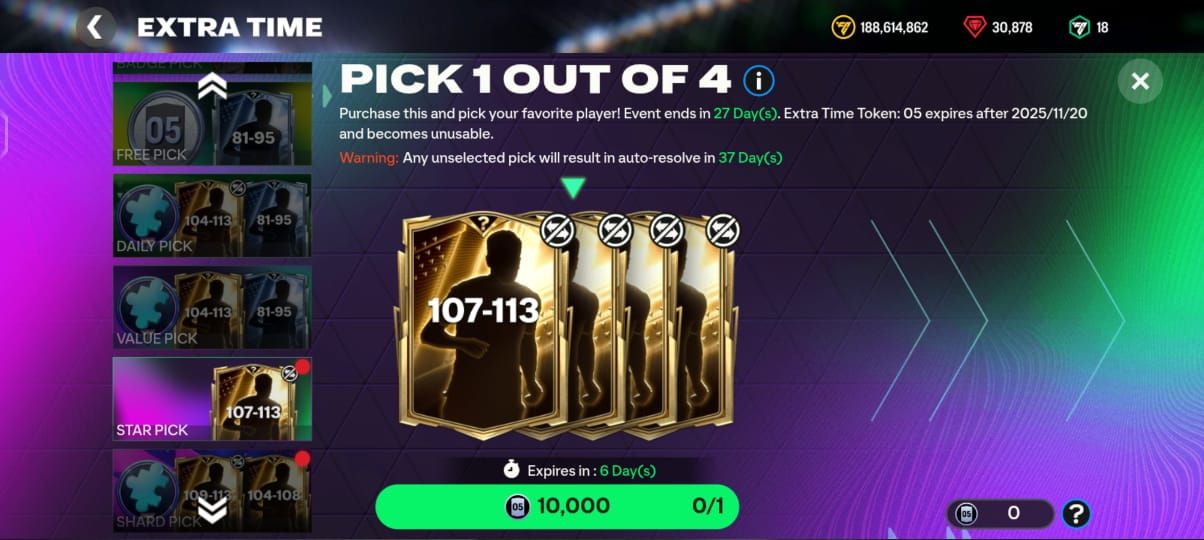1204x540 pixels.
Task: Tap the green token currency icon showing 18
Action: point(1079,27)
